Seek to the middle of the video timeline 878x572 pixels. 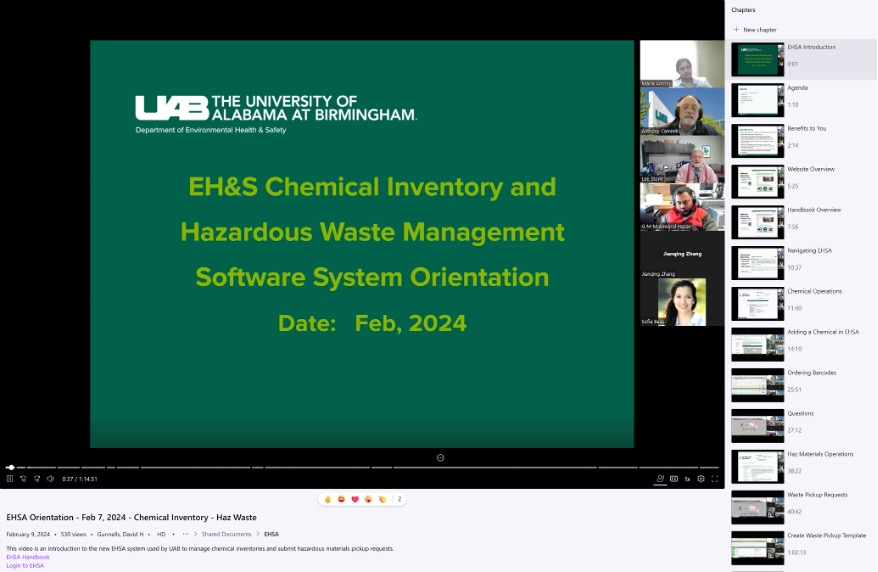[362, 467]
